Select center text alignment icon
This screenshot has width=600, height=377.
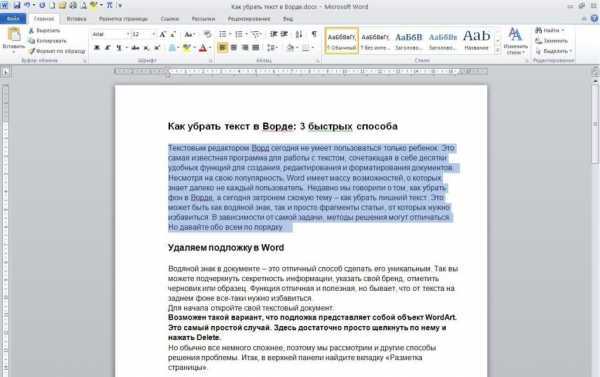(x=233, y=48)
